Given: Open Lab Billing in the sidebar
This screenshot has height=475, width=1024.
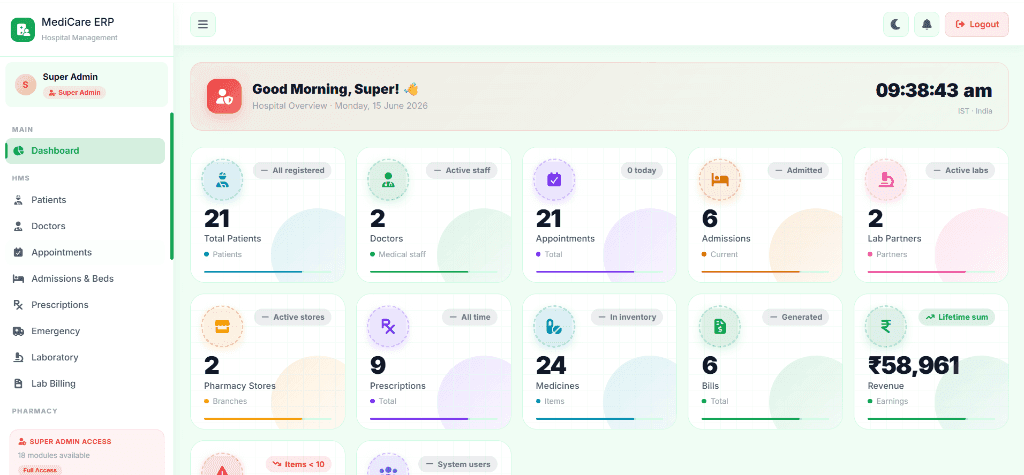Looking at the screenshot, I should coord(85,384).
